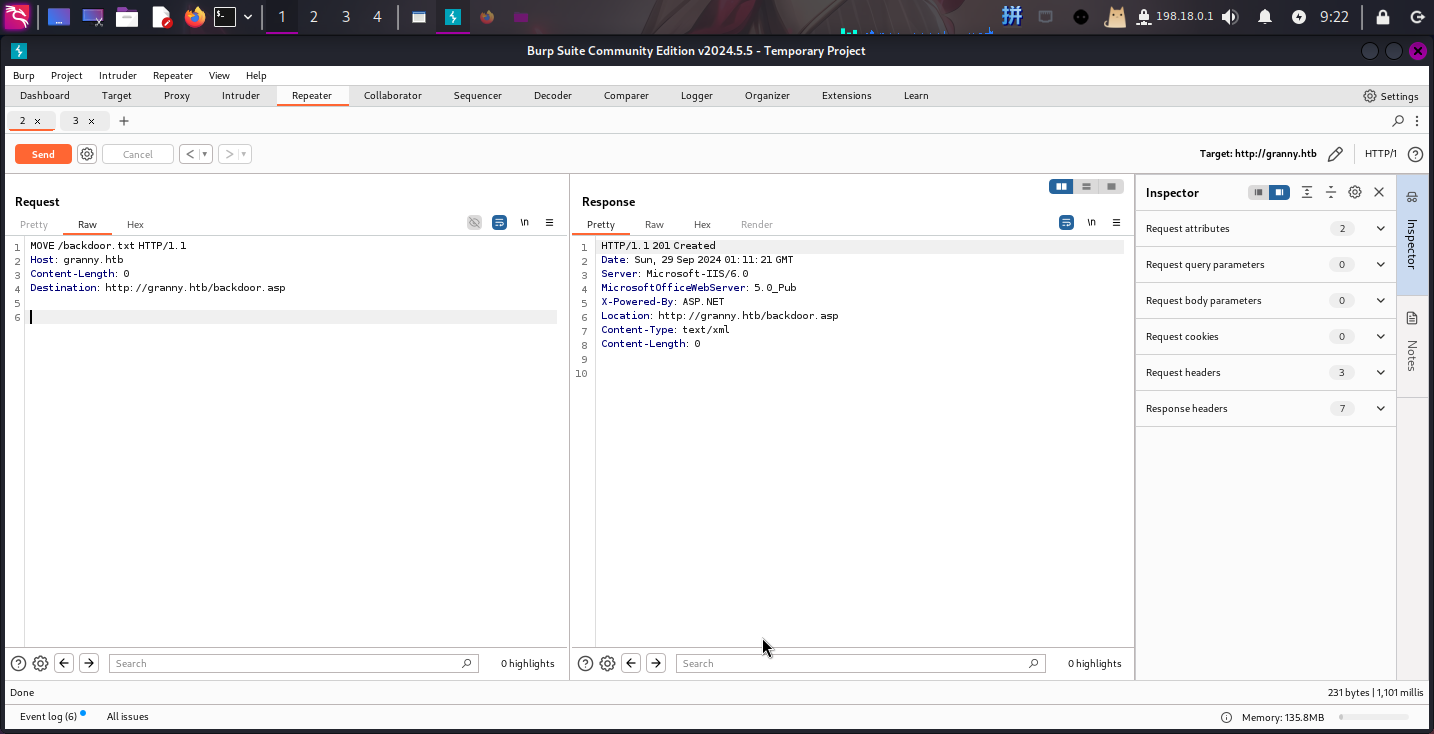Open volume control in system tray
The height and width of the screenshot is (734, 1434).
1230,16
